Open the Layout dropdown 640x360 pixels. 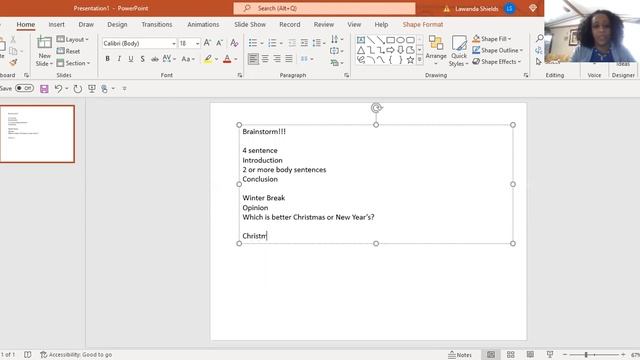73,39
